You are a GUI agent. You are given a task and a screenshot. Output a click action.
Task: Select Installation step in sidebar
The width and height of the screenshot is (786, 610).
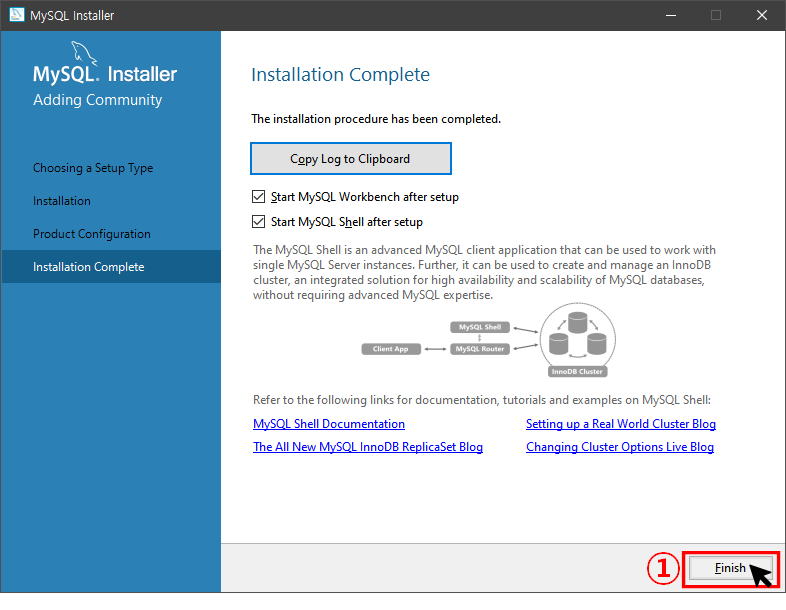click(62, 201)
